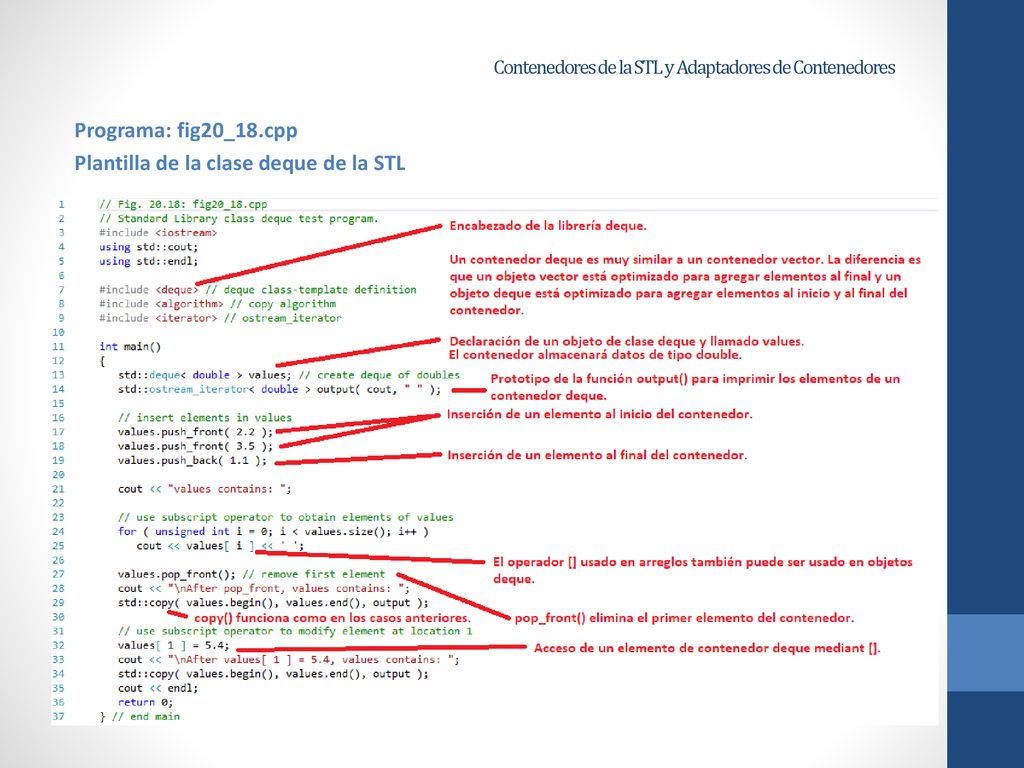Image resolution: width=1024 pixels, height=768 pixels.
Task: Click 'cout << values[ i ]' line
Action: coord(220,546)
